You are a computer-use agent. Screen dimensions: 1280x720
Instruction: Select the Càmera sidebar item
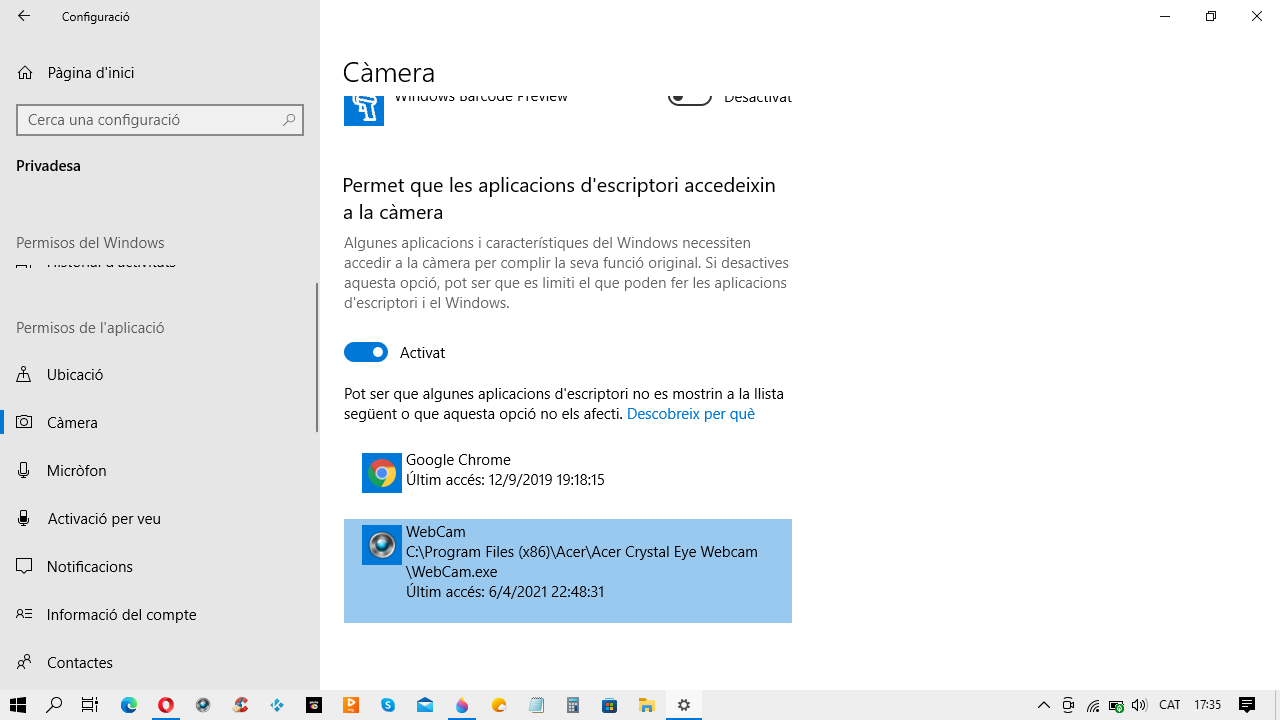click(x=160, y=422)
